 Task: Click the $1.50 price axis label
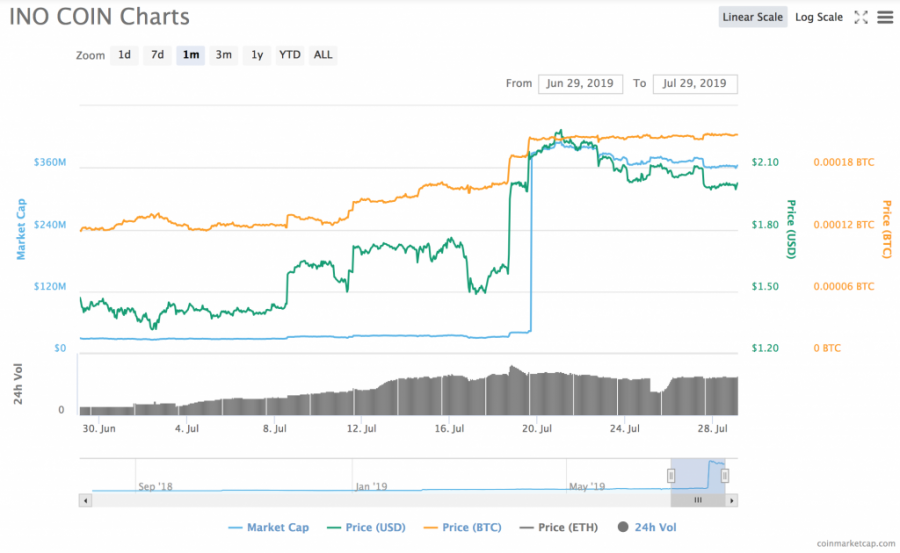coord(765,286)
